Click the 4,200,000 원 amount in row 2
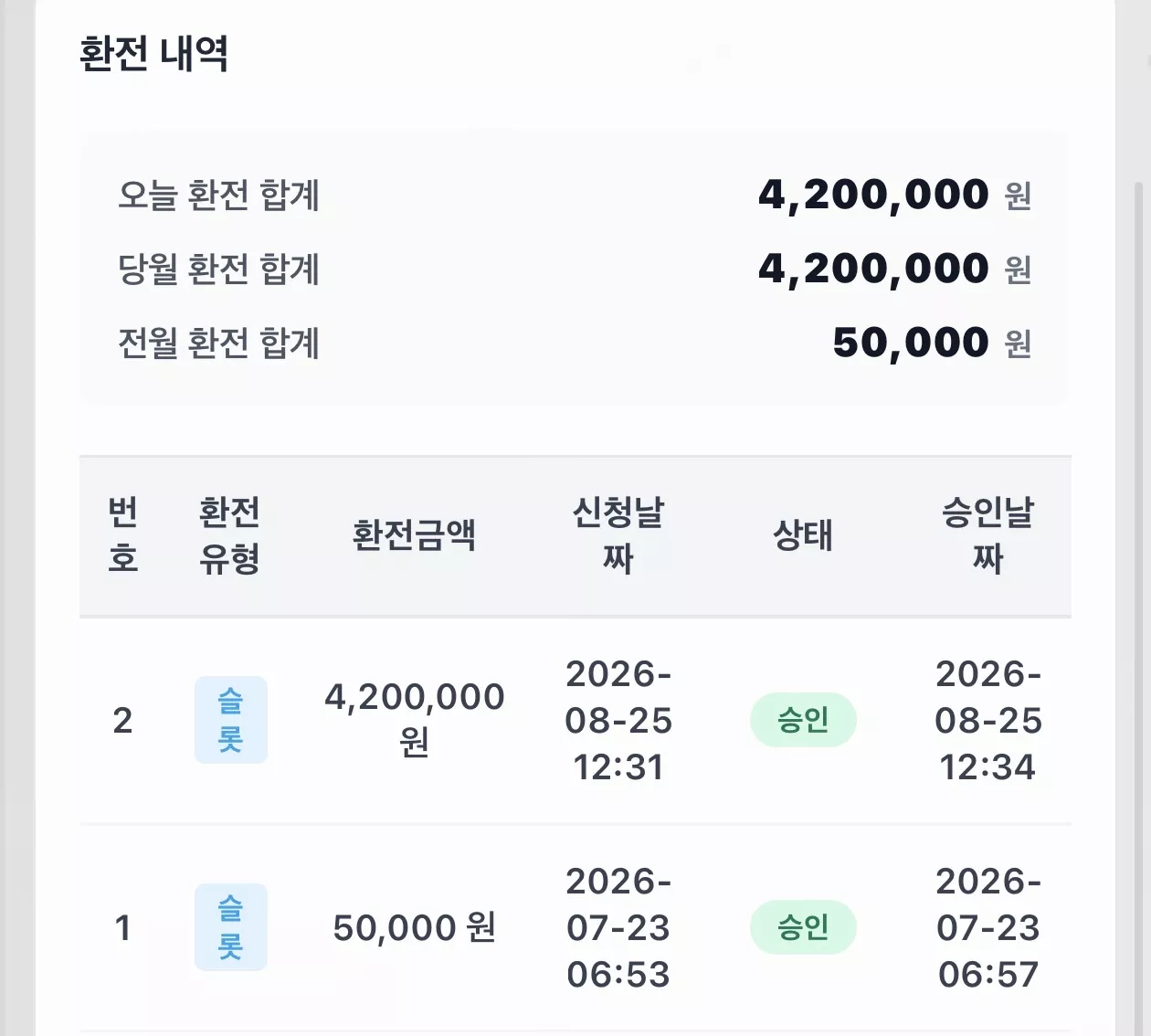 [414, 720]
